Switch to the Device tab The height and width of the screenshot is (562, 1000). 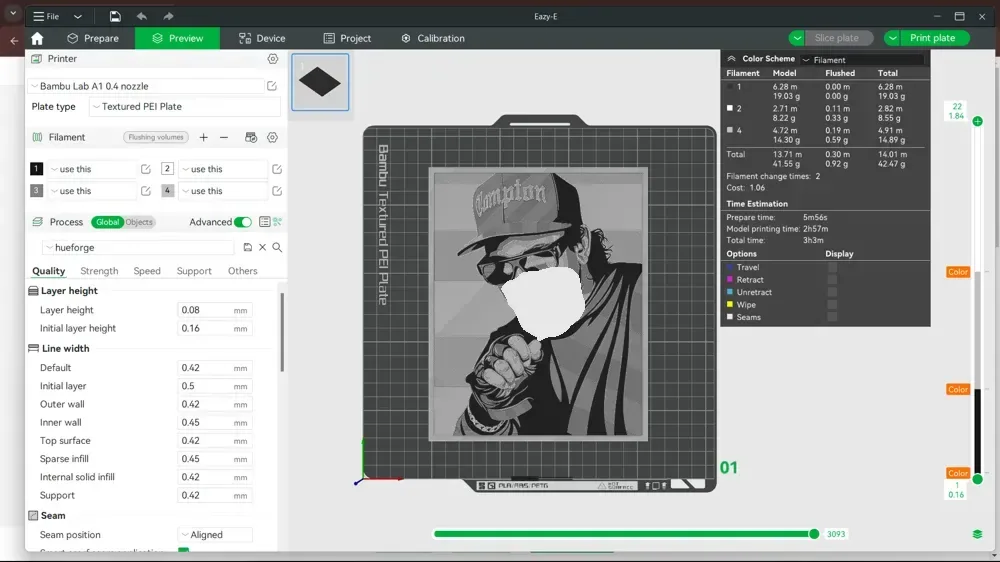(262, 38)
